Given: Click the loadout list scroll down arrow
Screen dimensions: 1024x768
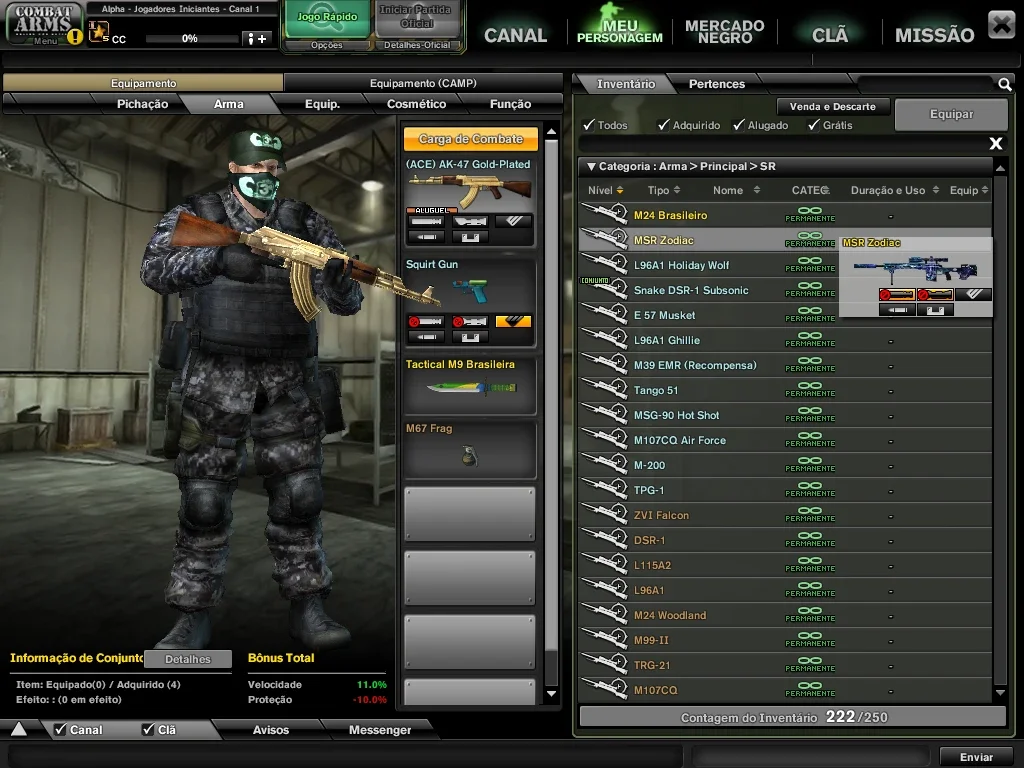Looking at the screenshot, I should tap(551, 694).
